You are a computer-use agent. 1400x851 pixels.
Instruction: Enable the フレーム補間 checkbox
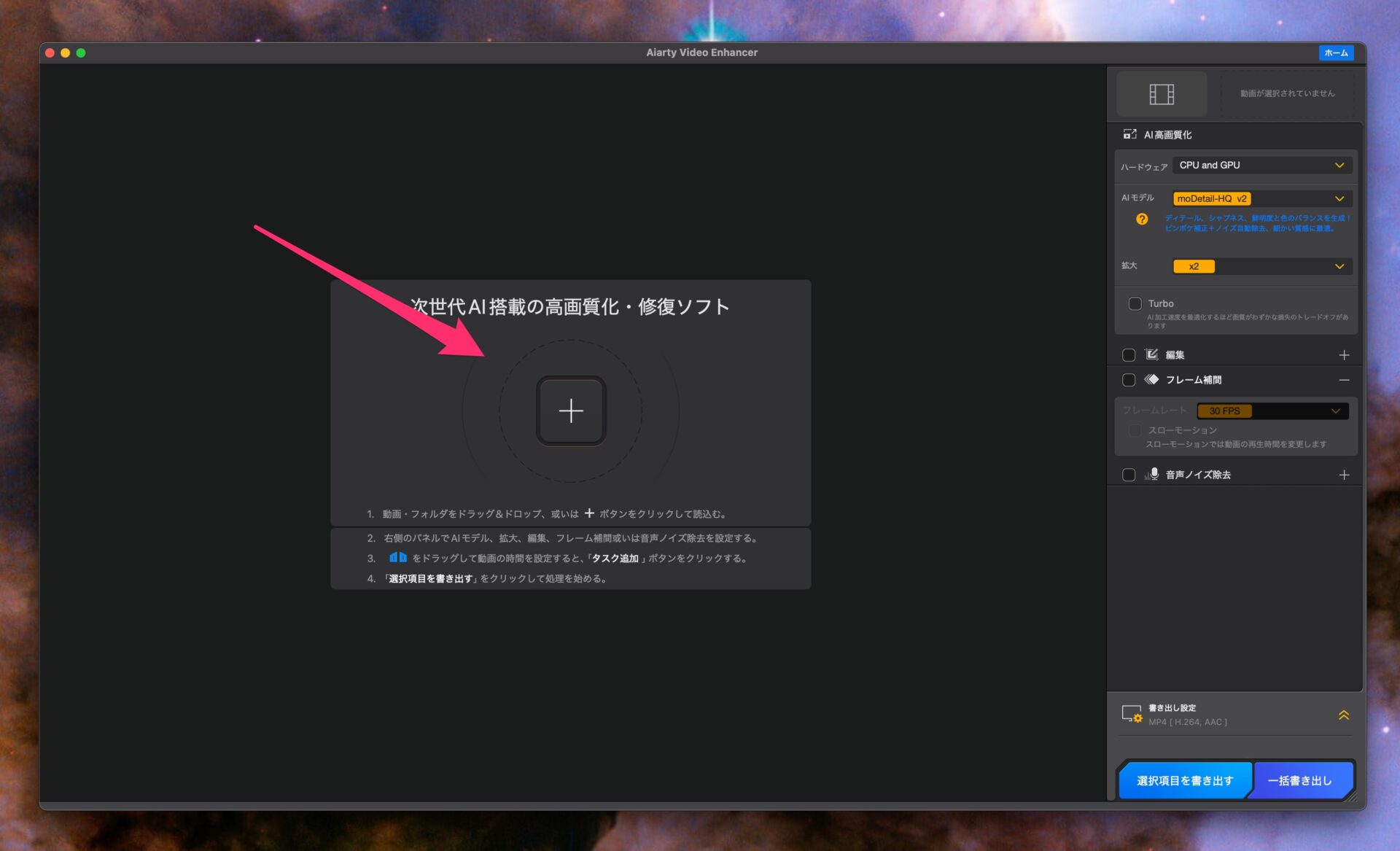1129,380
